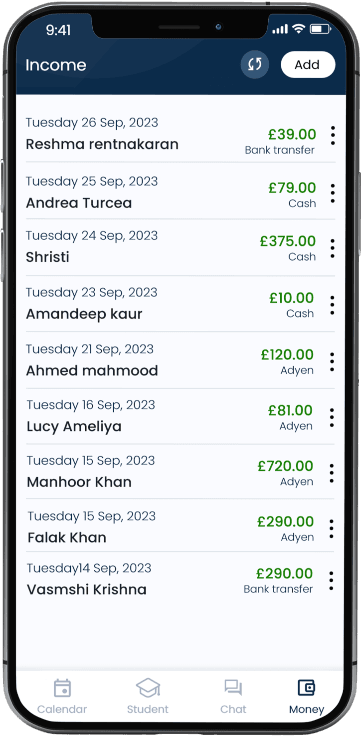Open the Chat tab
The height and width of the screenshot is (736, 361).
click(x=233, y=696)
